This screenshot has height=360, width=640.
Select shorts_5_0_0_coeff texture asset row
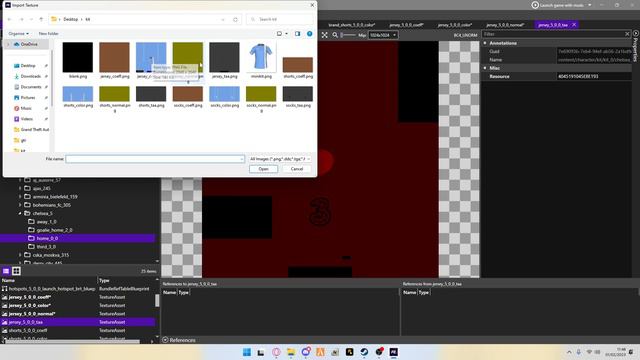click(x=78, y=330)
